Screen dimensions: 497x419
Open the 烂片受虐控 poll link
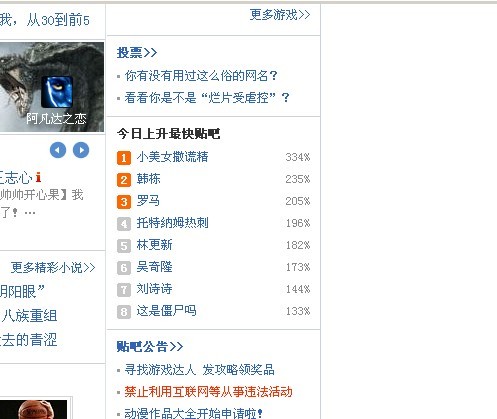click(x=207, y=98)
